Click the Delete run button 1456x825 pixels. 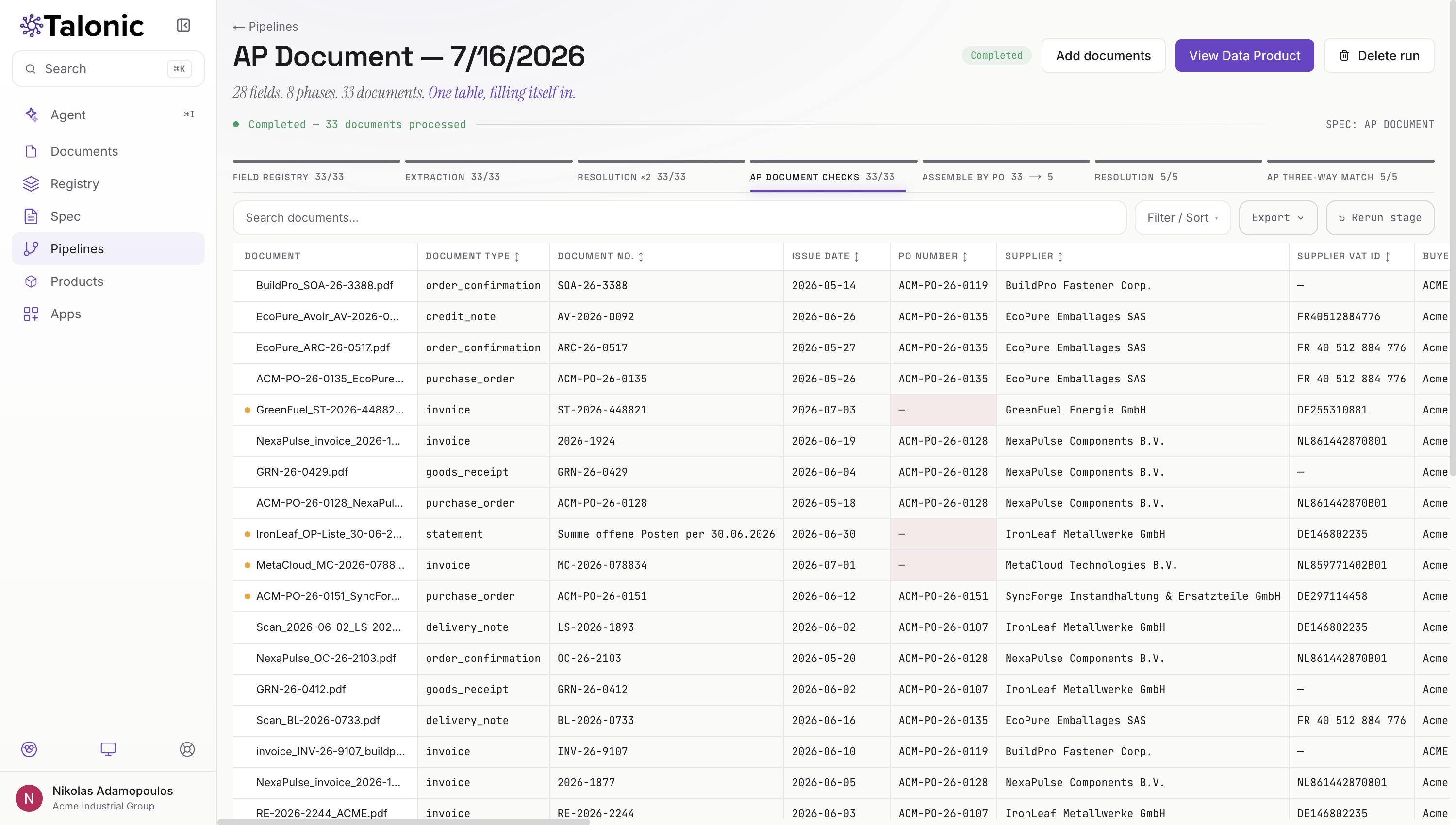pos(1379,55)
